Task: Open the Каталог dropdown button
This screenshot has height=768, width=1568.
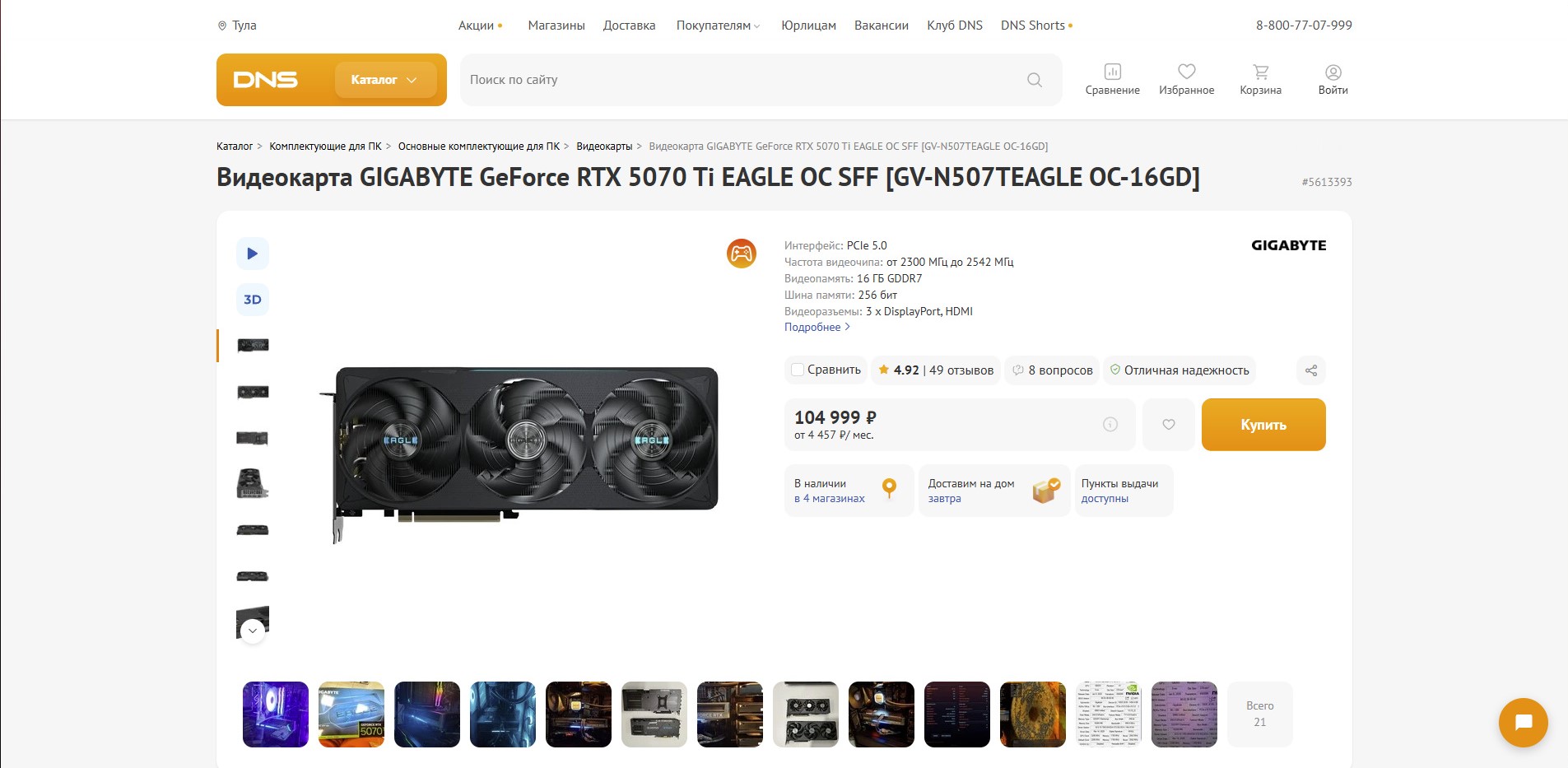Action: click(x=385, y=80)
